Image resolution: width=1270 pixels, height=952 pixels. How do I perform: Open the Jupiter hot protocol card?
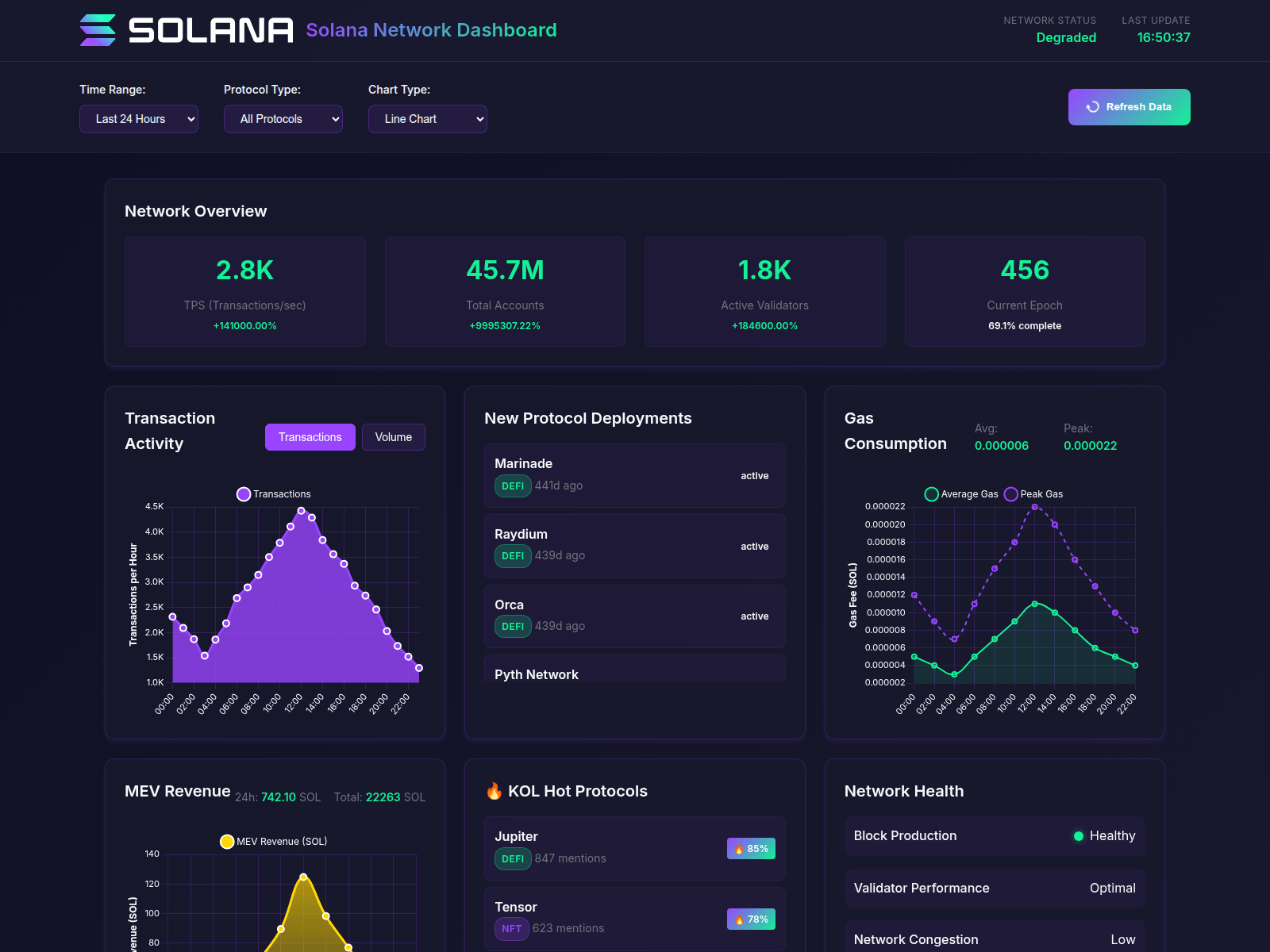[x=635, y=848]
